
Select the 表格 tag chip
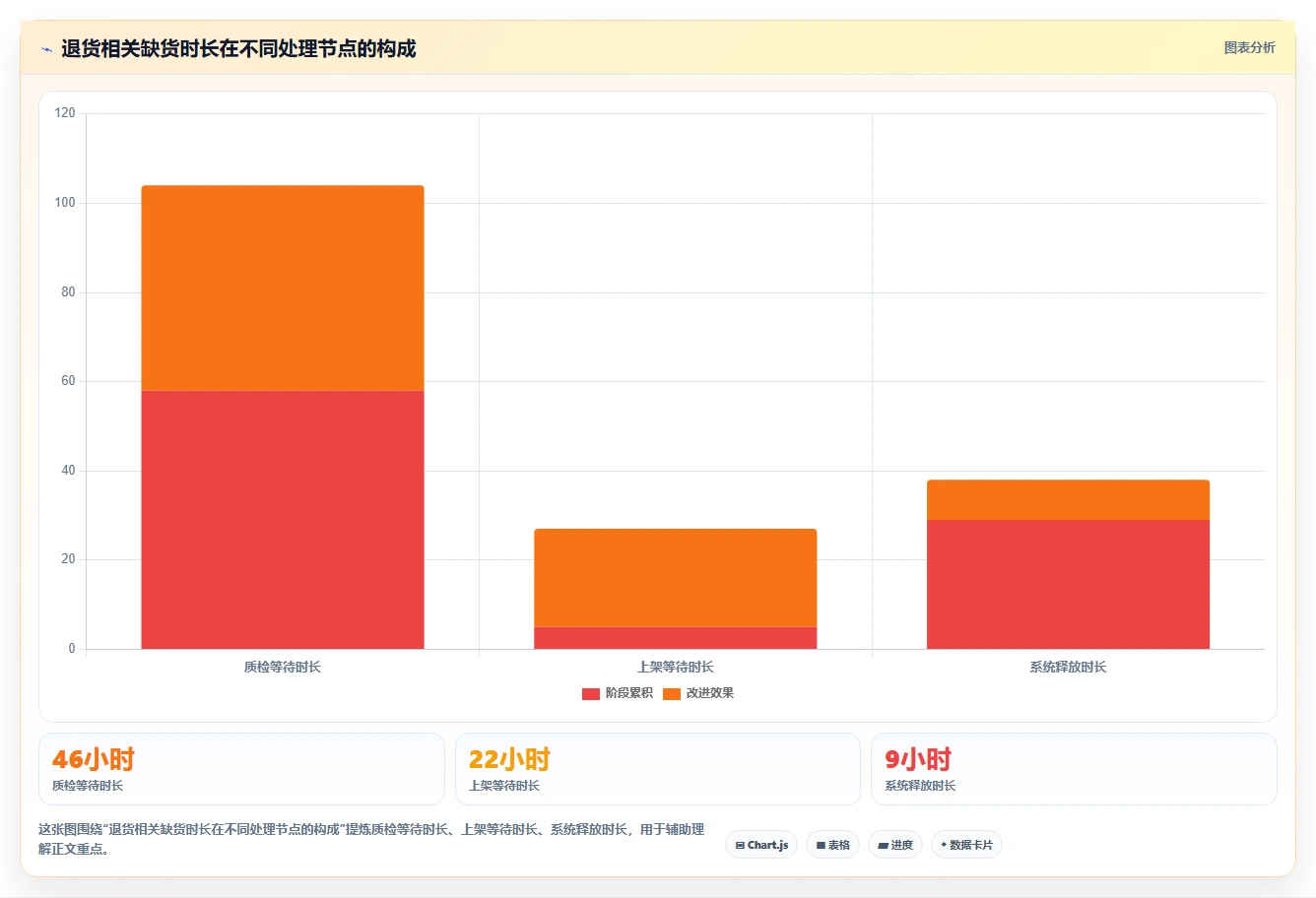[x=832, y=845]
